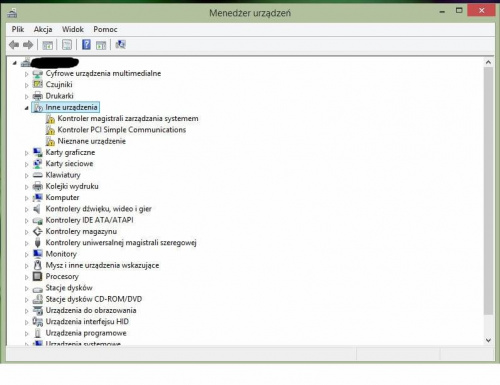Select Stacje dysków CD-ROM/DVD label
Screen dimensions: 500x385
[94, 299]
